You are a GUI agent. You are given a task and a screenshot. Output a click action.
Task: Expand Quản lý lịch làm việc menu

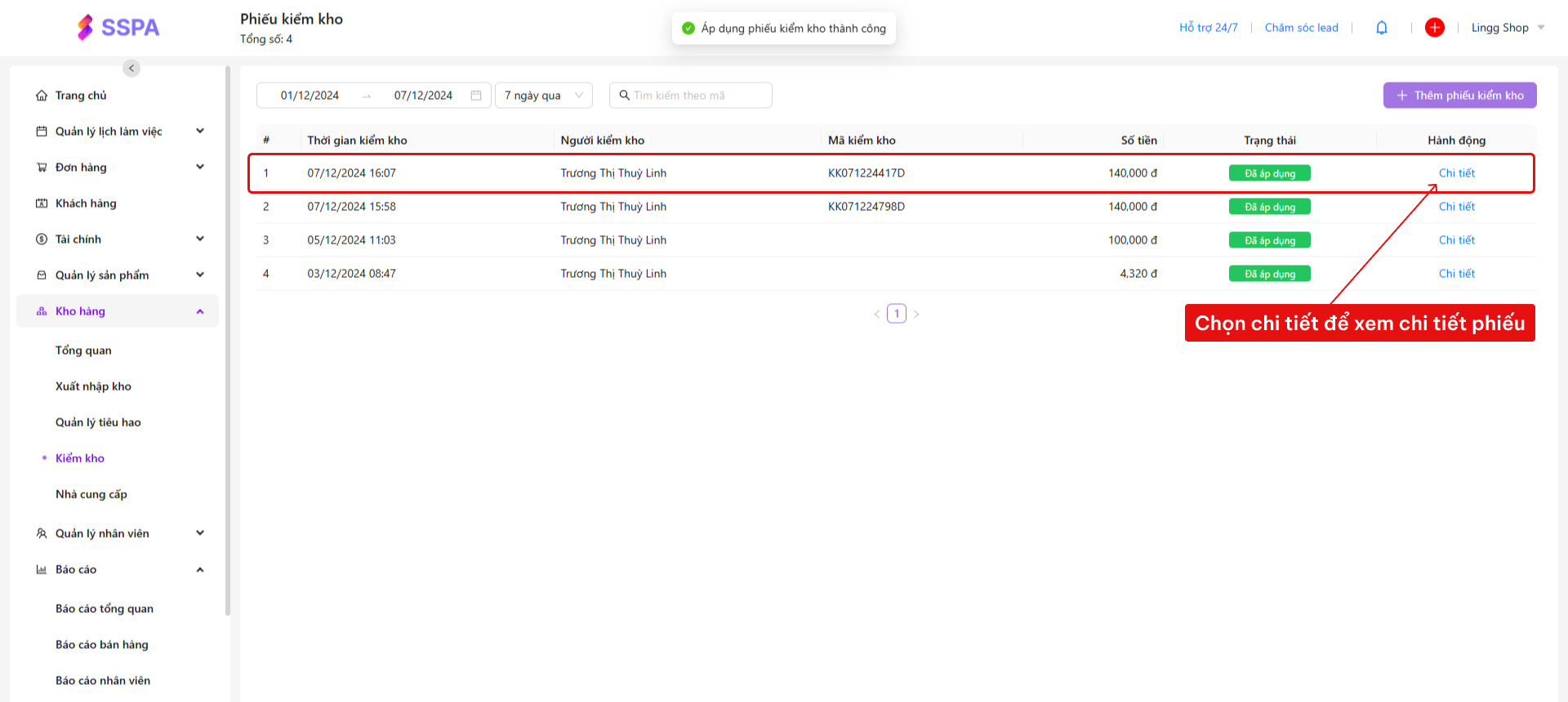pos(200,131)
